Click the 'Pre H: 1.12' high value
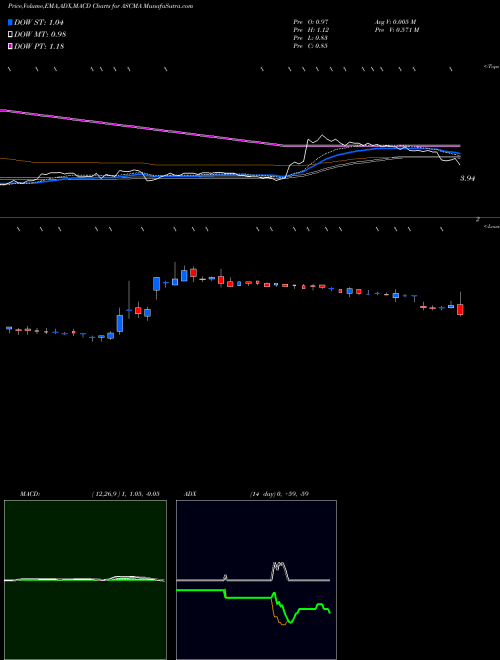This screenshot has height=660, width=500. tap(311, 30)
